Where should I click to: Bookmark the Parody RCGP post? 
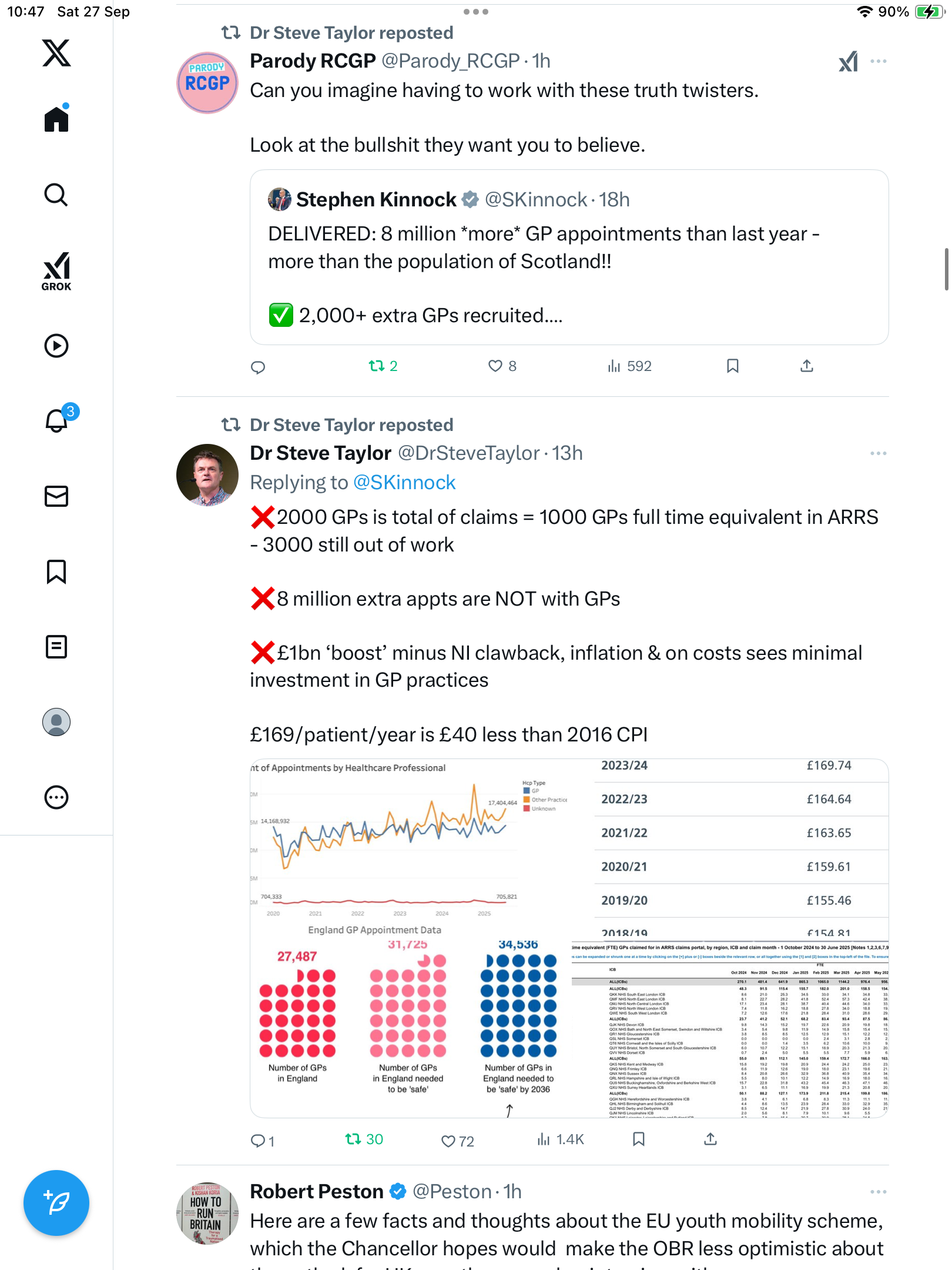732,366
